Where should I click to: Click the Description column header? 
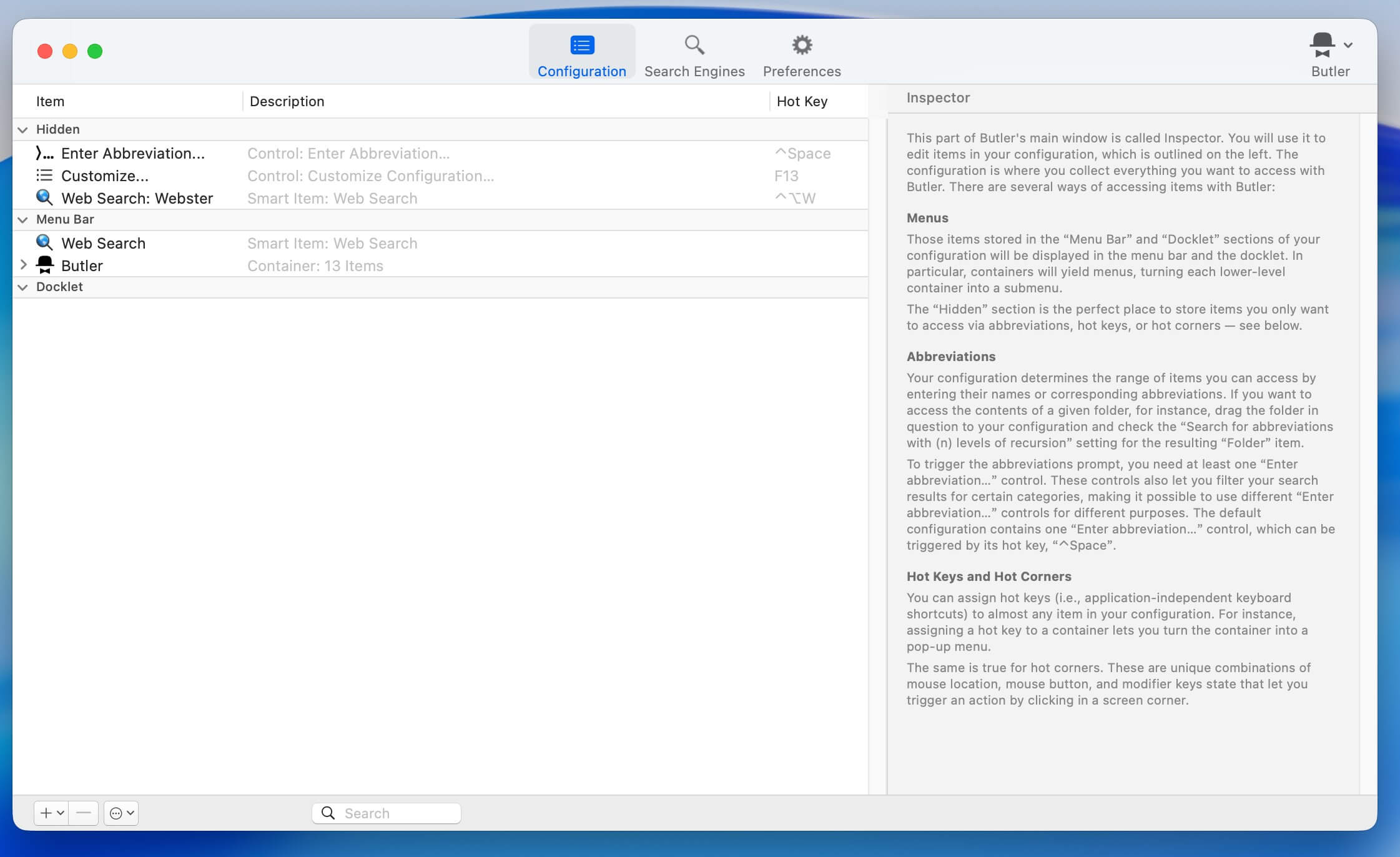(x=287, y=101)
